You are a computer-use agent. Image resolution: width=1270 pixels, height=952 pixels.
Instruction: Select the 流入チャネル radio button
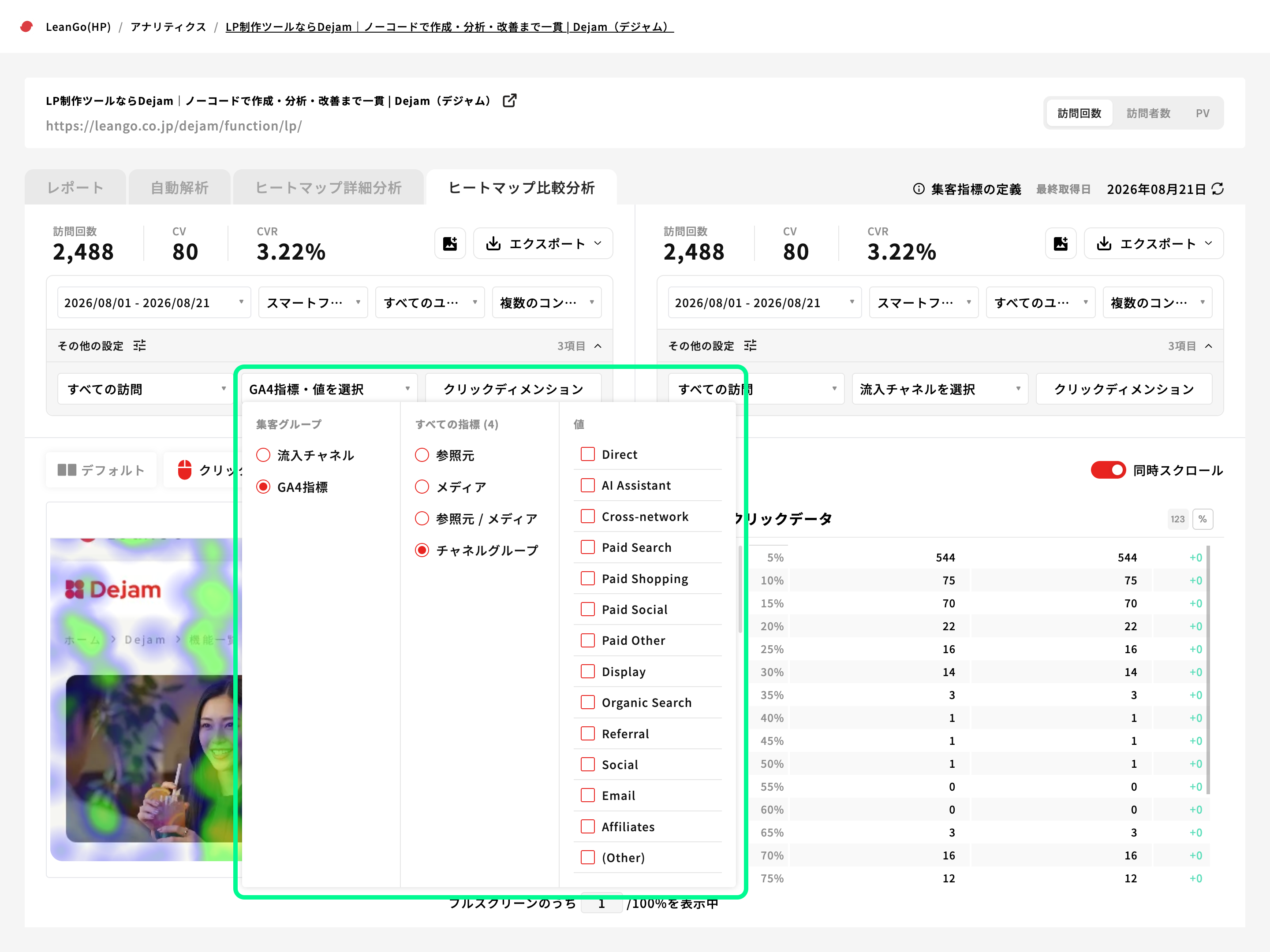tap(263, 455)
